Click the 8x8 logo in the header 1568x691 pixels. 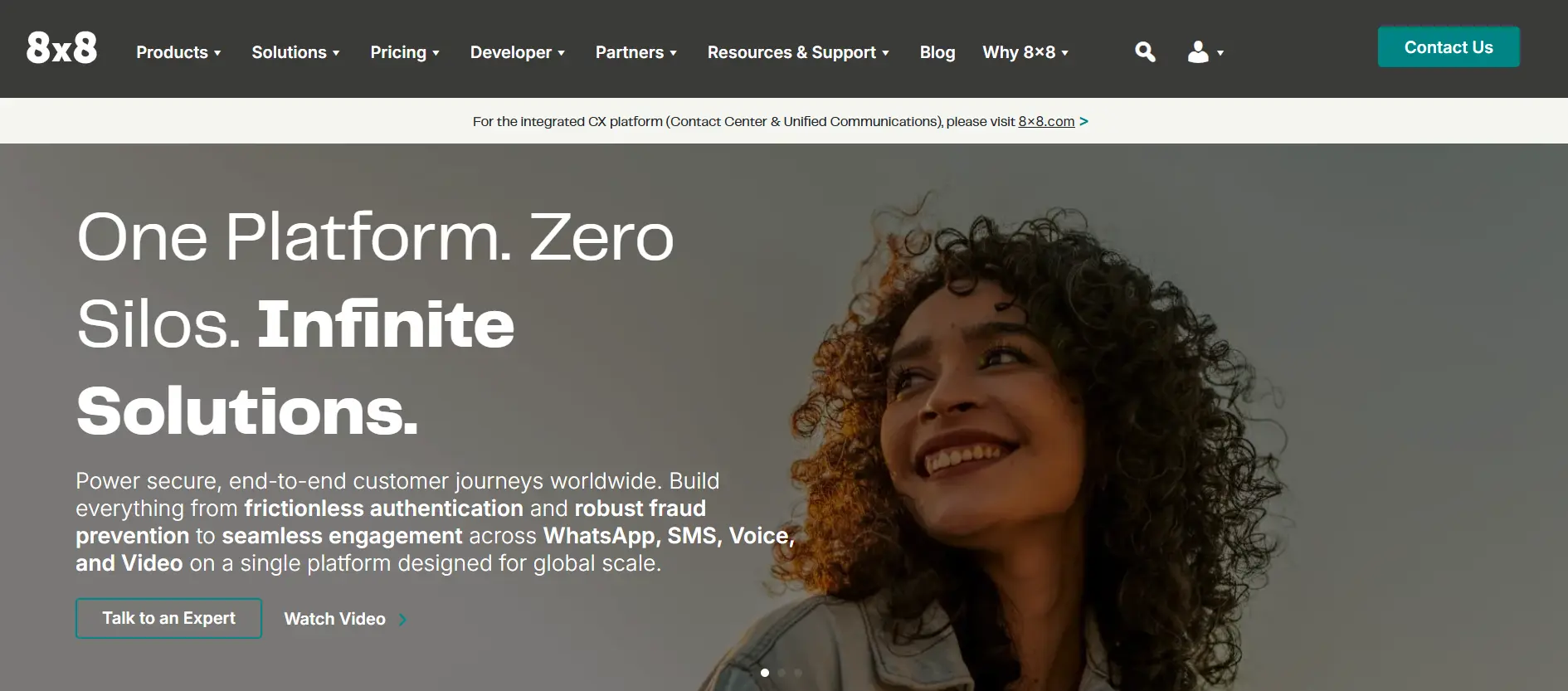pos(61,48)
